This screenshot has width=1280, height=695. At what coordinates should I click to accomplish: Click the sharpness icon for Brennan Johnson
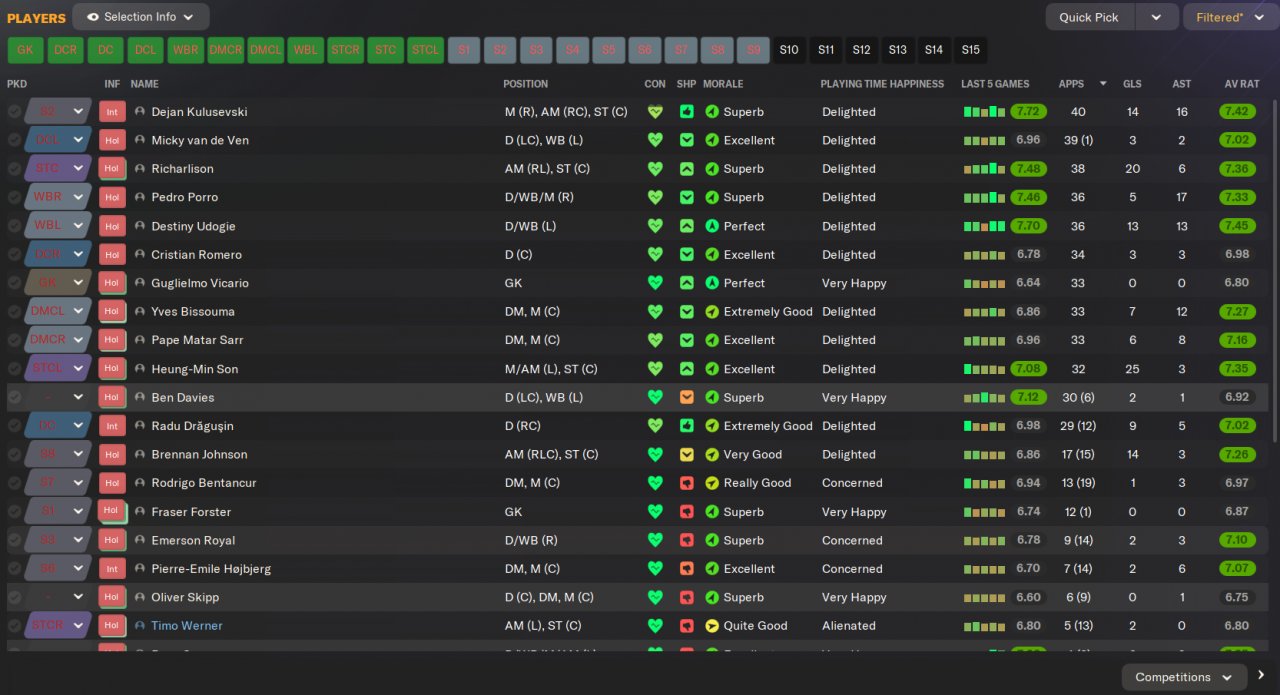pos(687,454)
